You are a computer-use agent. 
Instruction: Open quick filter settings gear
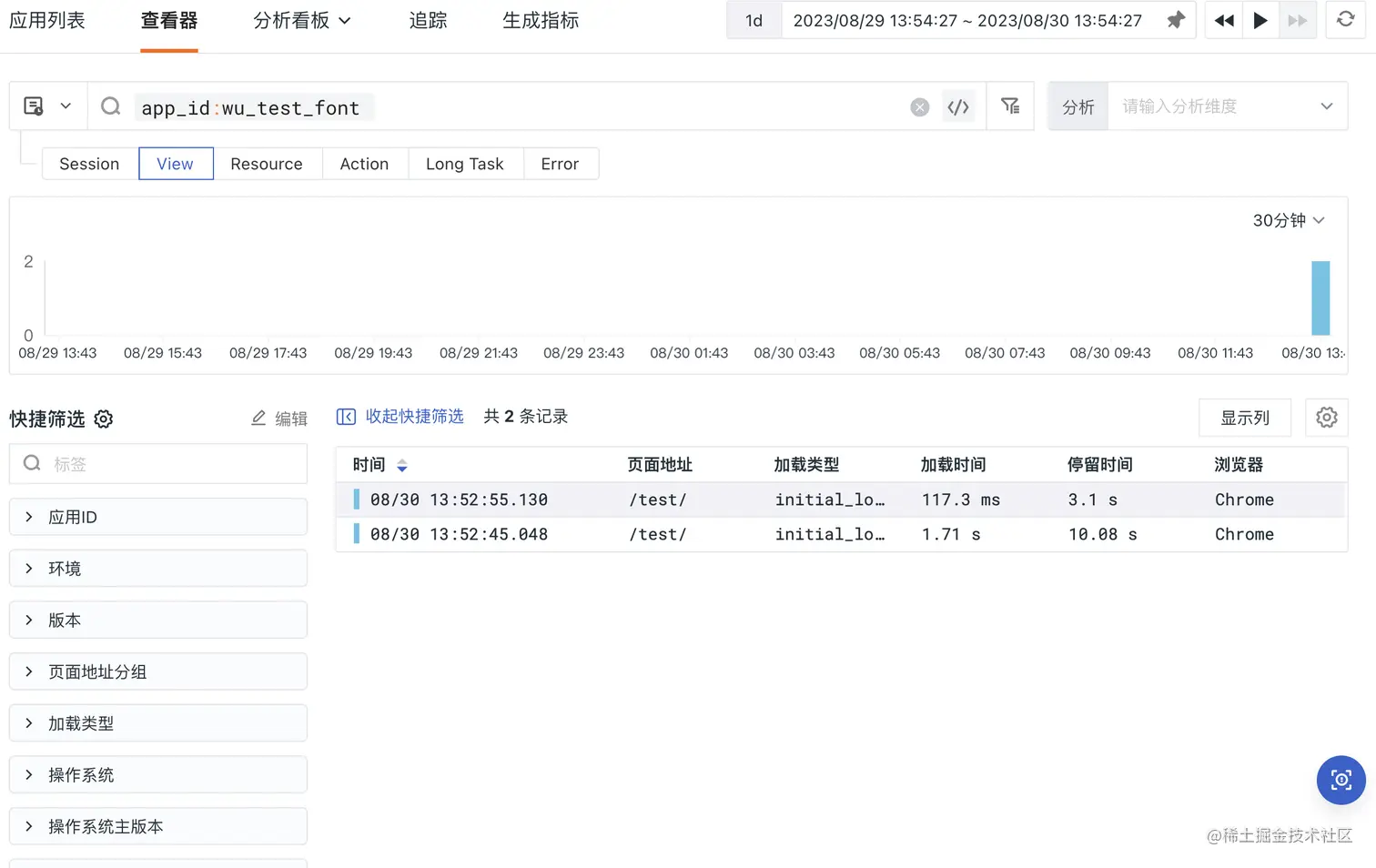click(104, 419)
